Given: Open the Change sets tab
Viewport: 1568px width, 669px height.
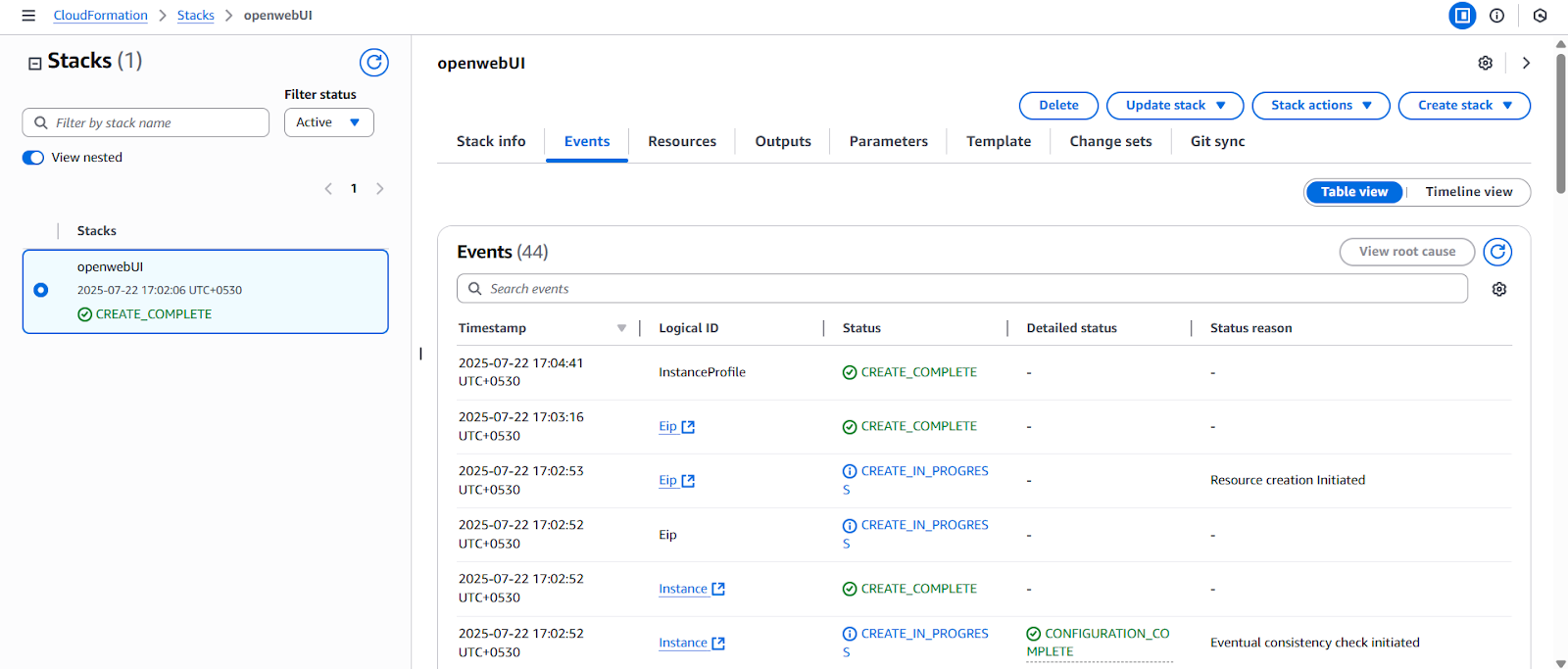Looking at the screenshot, I should coord(1110,142).
